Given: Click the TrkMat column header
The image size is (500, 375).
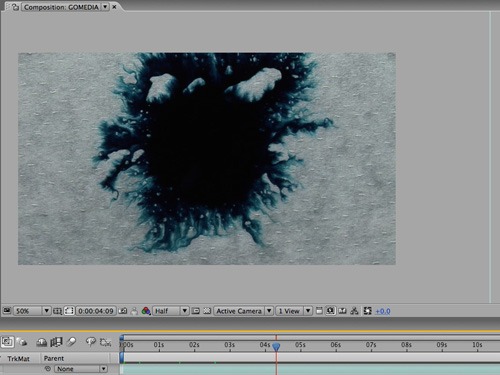Looking at the screenshot, I should (x=19, y=359).
